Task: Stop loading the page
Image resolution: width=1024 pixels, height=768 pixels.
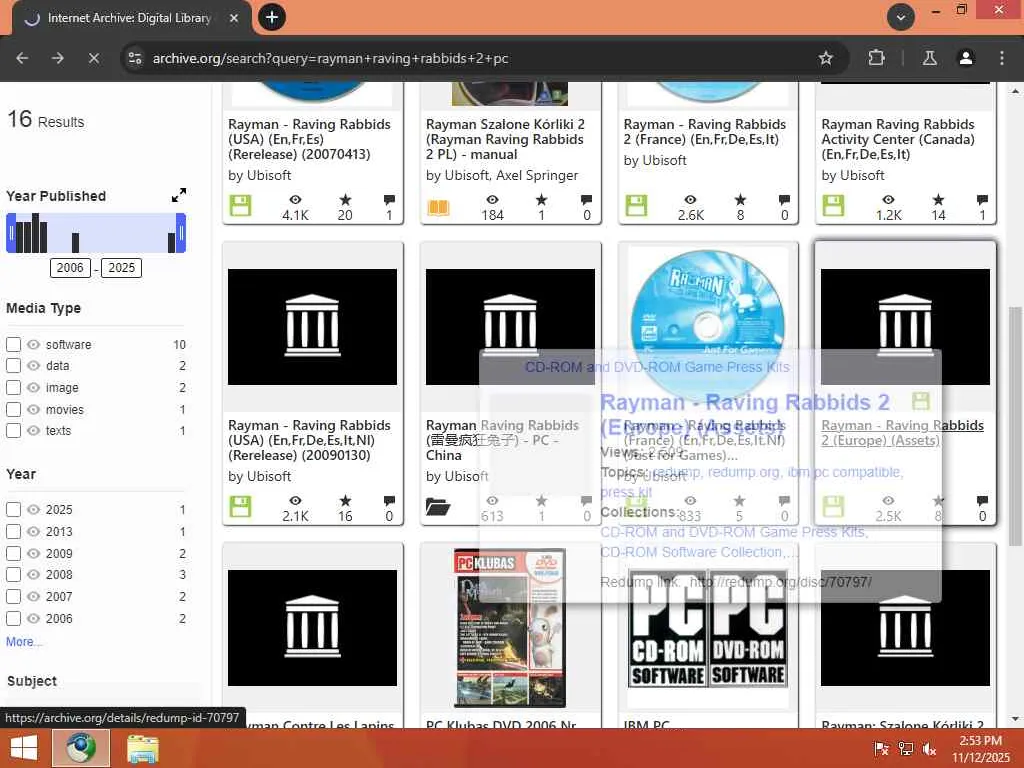Action: 93,58
